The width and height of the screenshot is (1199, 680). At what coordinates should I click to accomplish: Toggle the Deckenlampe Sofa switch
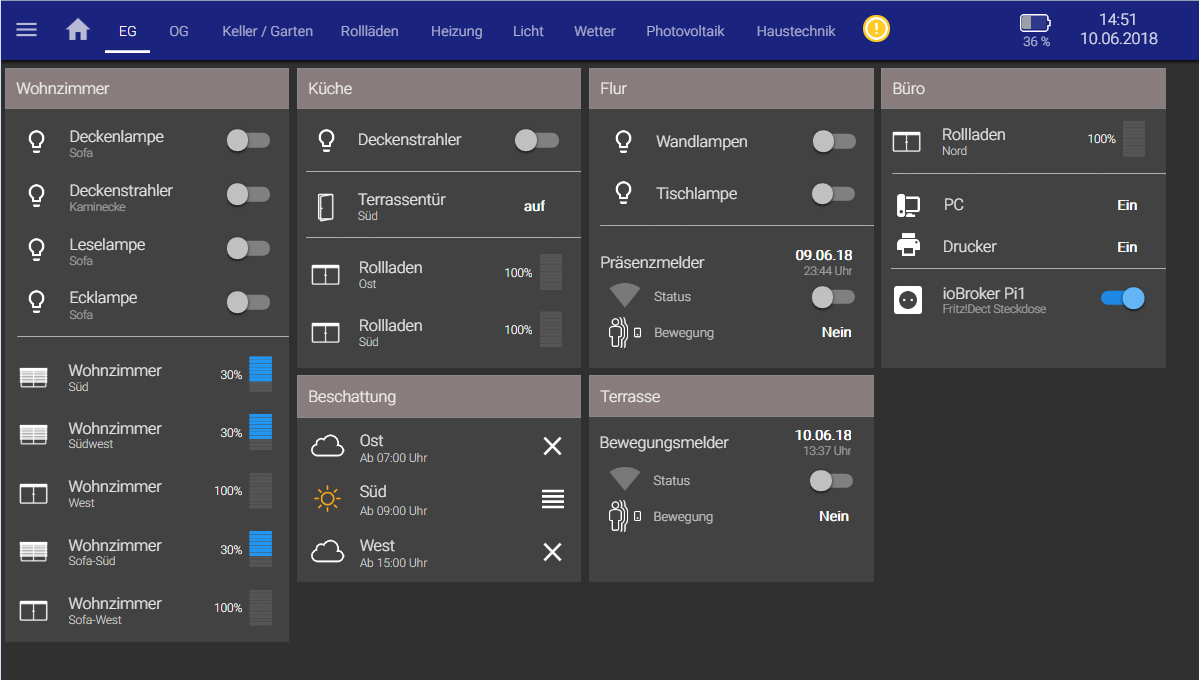coord(249,140)
